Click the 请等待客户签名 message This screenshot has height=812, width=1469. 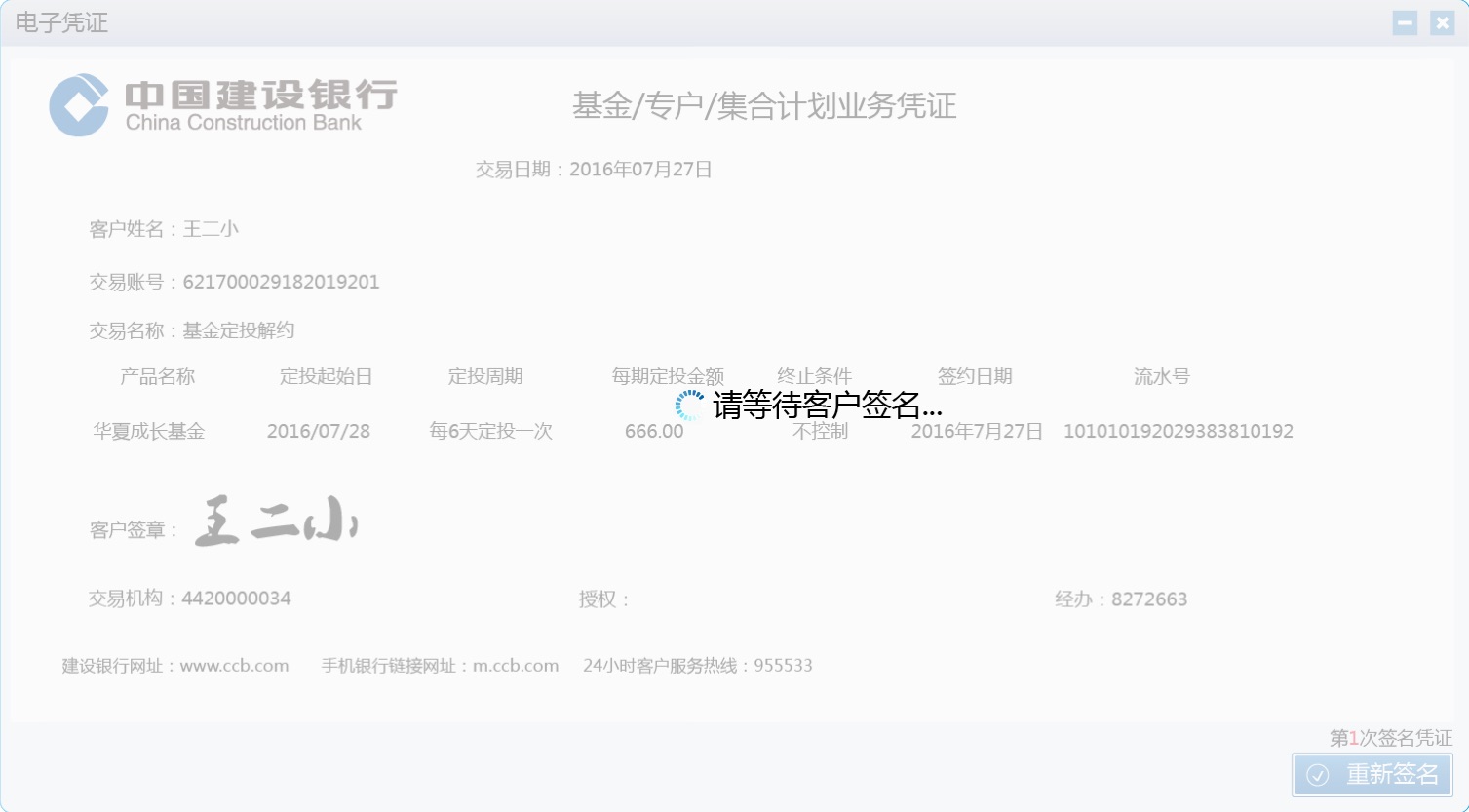click(828, 406)
